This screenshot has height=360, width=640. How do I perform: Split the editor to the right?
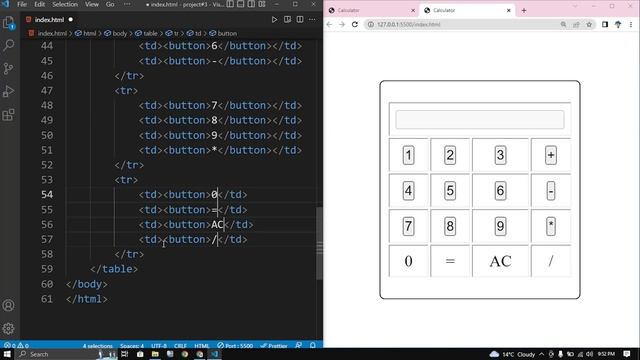(300, 20)
